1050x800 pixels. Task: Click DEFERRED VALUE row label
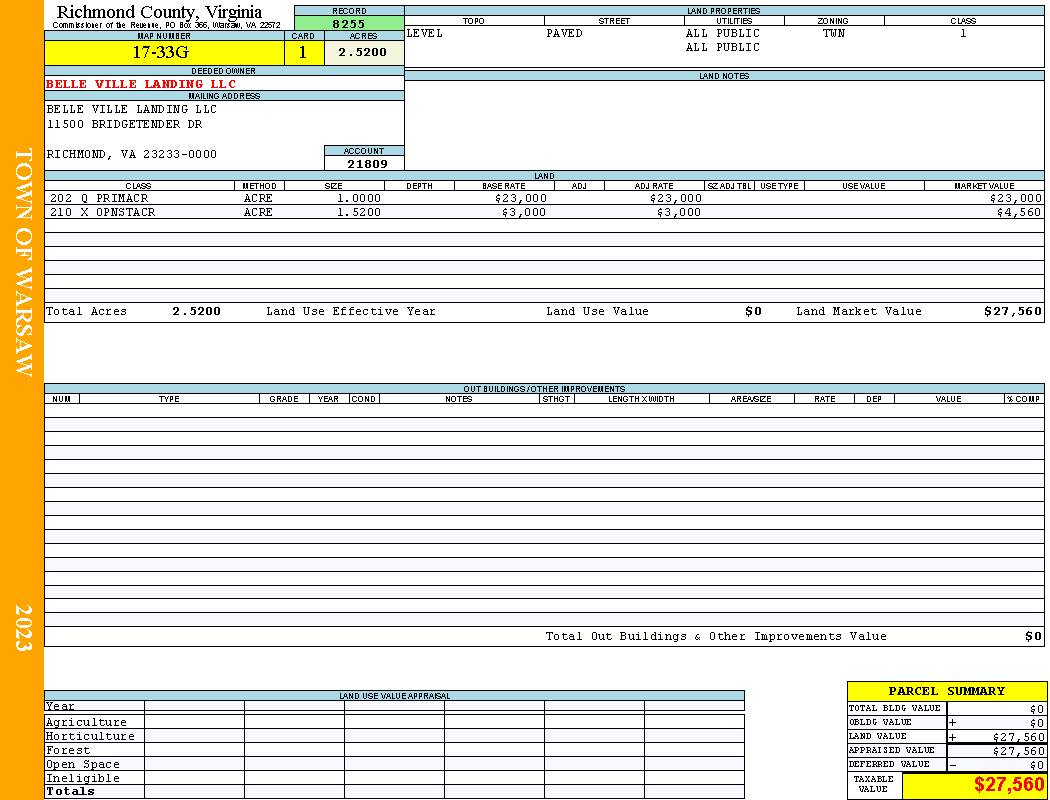point(889,765)
